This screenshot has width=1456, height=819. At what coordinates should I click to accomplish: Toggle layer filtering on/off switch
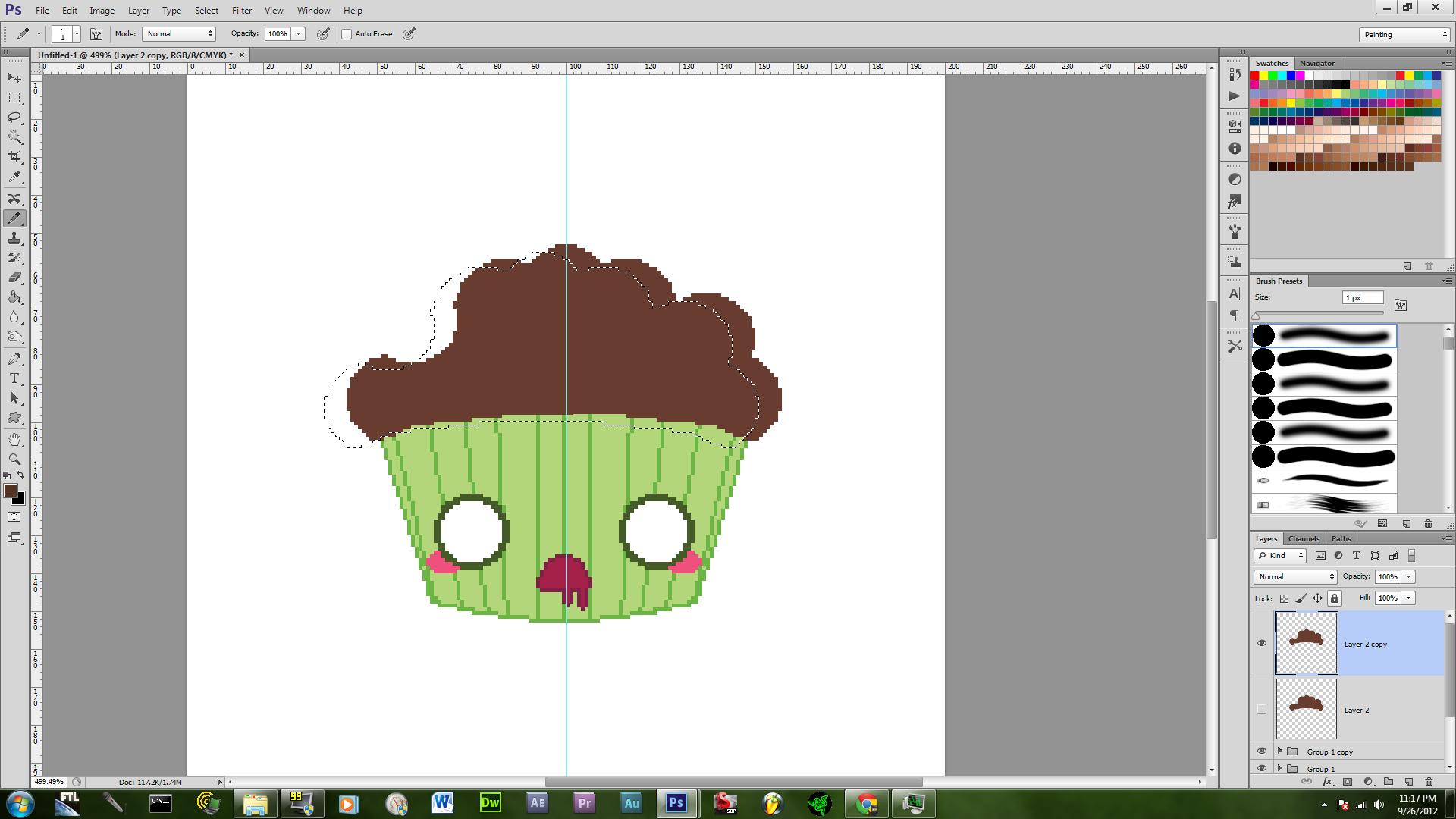(x=1411, y=556)
